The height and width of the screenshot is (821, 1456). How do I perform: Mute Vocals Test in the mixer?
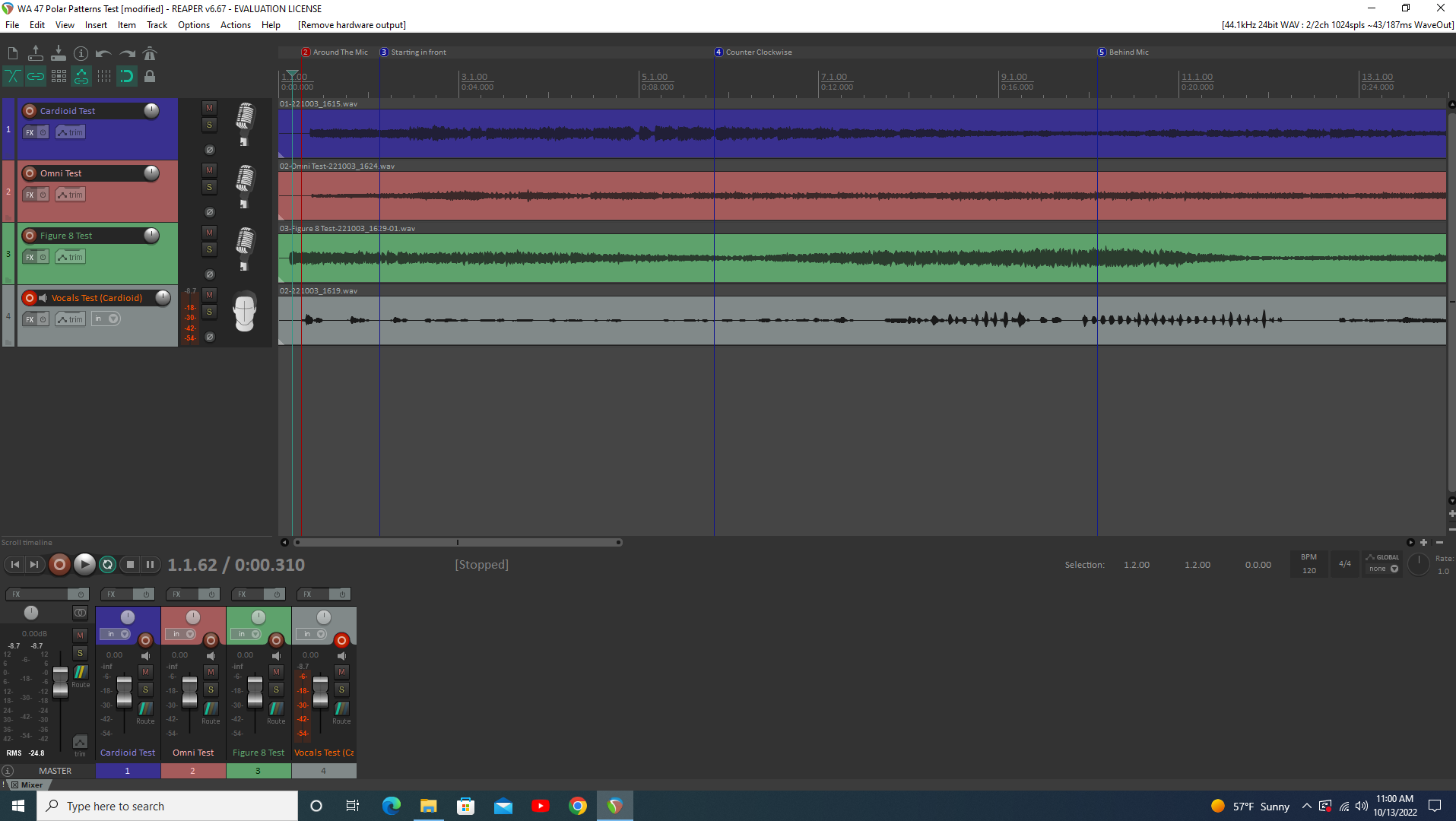[x=342, y=672]
